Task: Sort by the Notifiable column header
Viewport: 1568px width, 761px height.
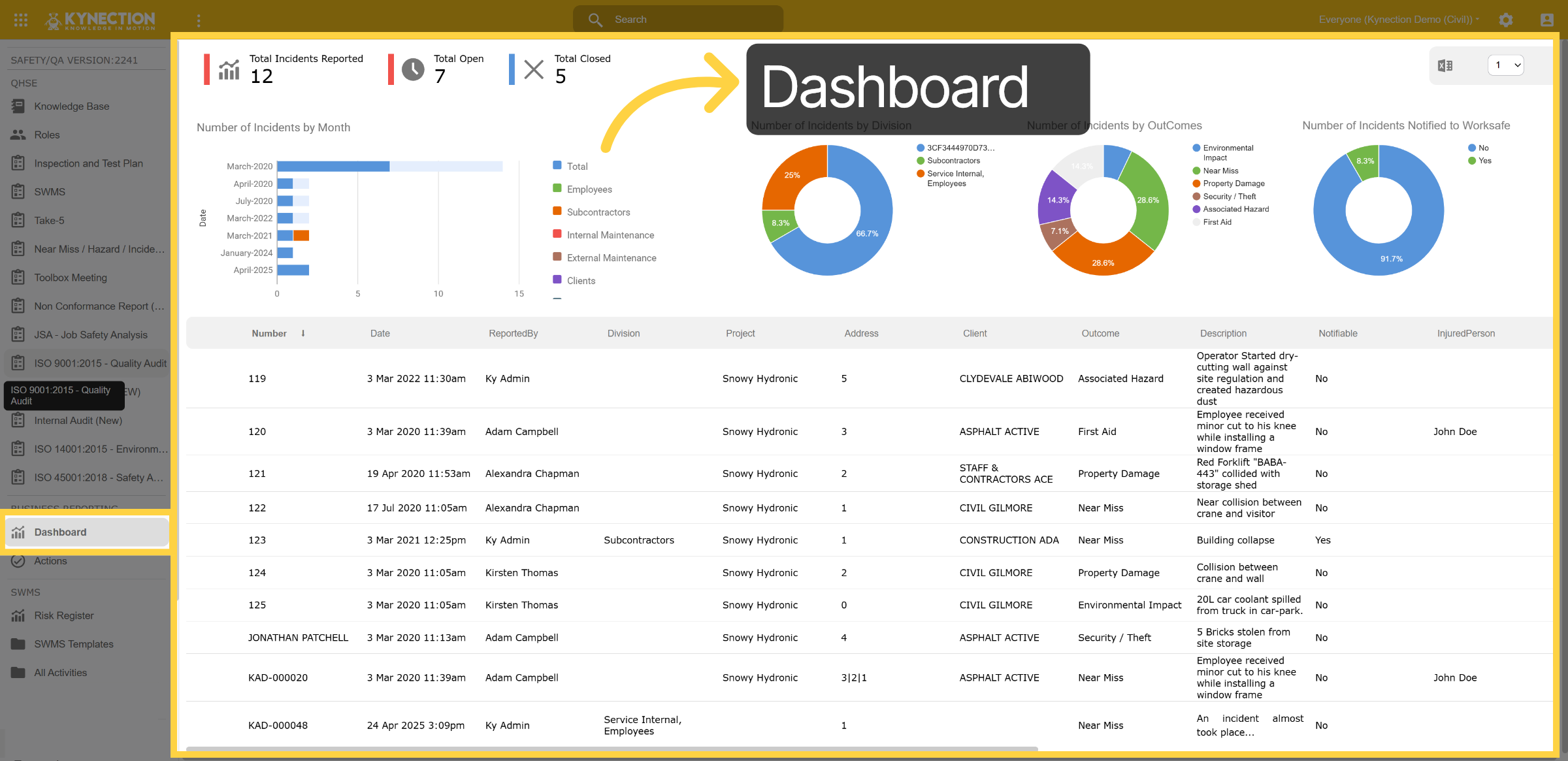Action: tap(1338, 333)
